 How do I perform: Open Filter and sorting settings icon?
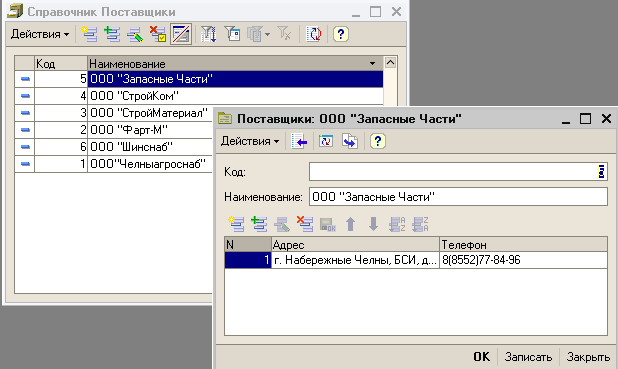(x=208, y=34)
